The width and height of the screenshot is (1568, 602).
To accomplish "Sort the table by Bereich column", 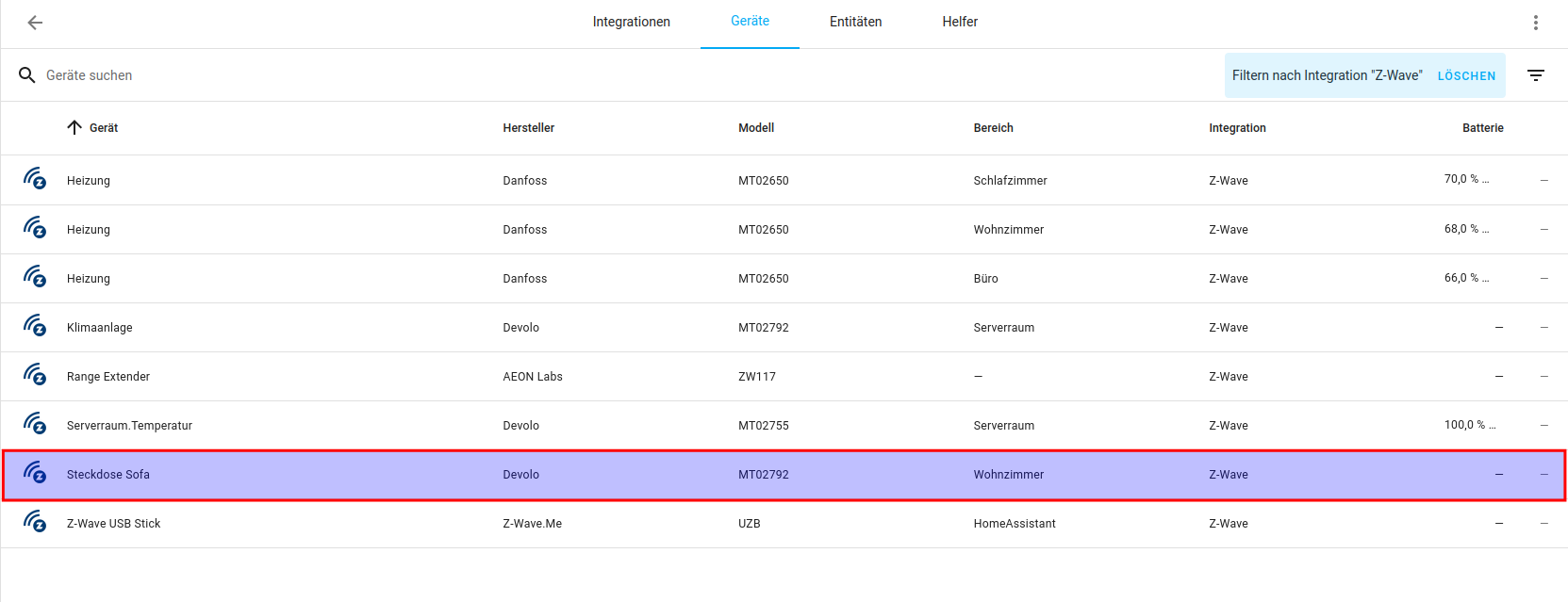I will click(993, 128).
